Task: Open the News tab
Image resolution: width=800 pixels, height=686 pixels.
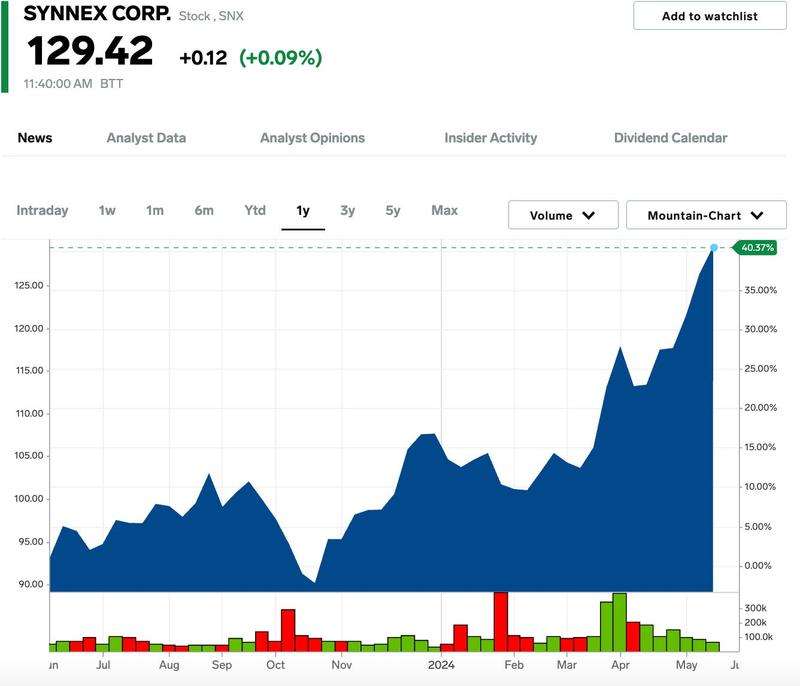Action: [x=35, y=138]
